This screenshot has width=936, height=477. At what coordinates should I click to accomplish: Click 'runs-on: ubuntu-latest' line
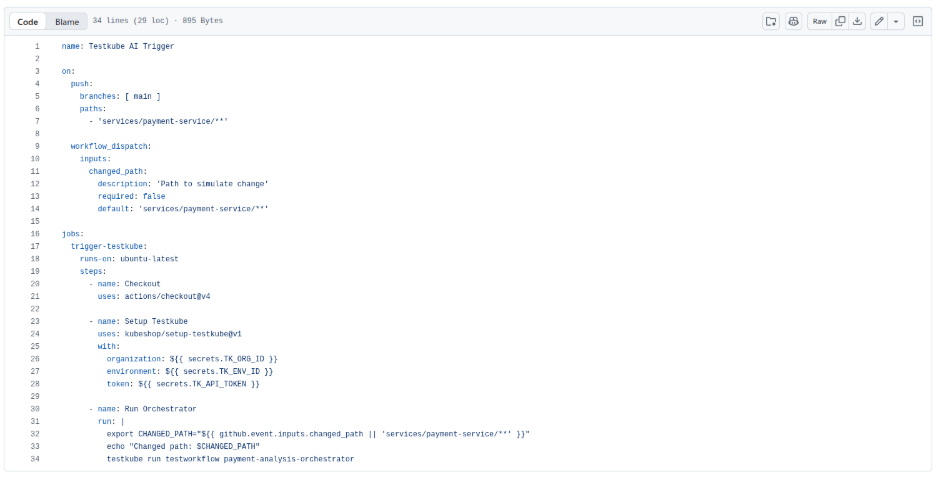(129, 258)
